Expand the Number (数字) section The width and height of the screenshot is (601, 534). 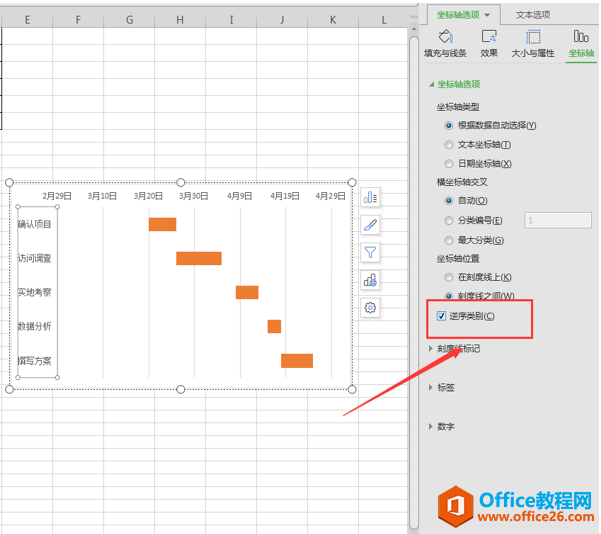[442, 427]
